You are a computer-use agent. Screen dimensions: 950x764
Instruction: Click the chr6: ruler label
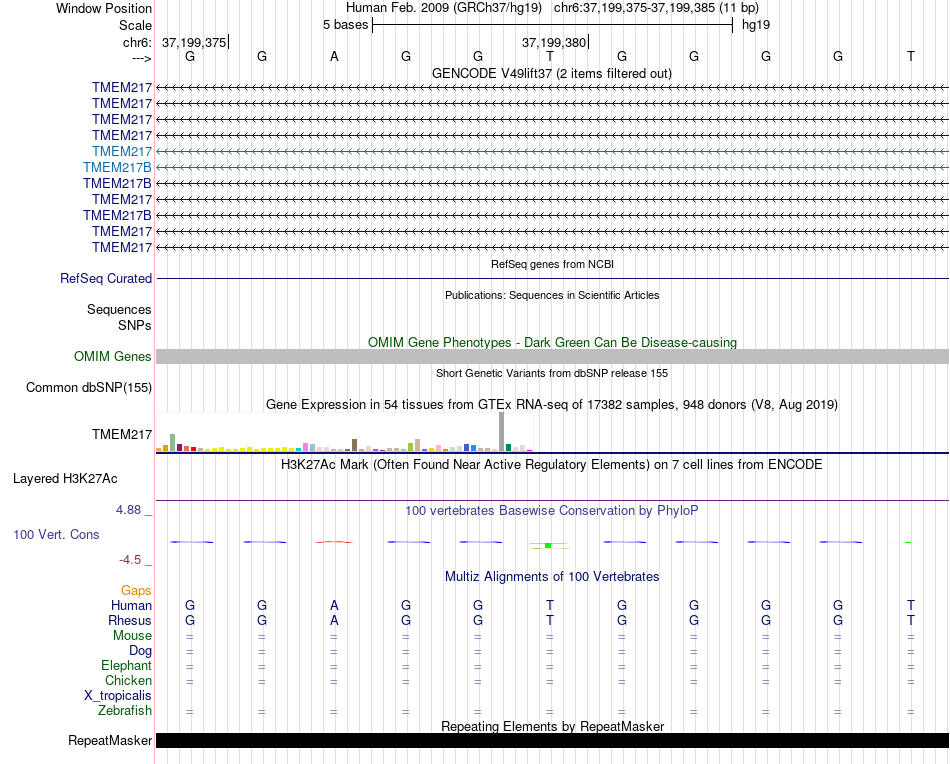coord(137,42)
